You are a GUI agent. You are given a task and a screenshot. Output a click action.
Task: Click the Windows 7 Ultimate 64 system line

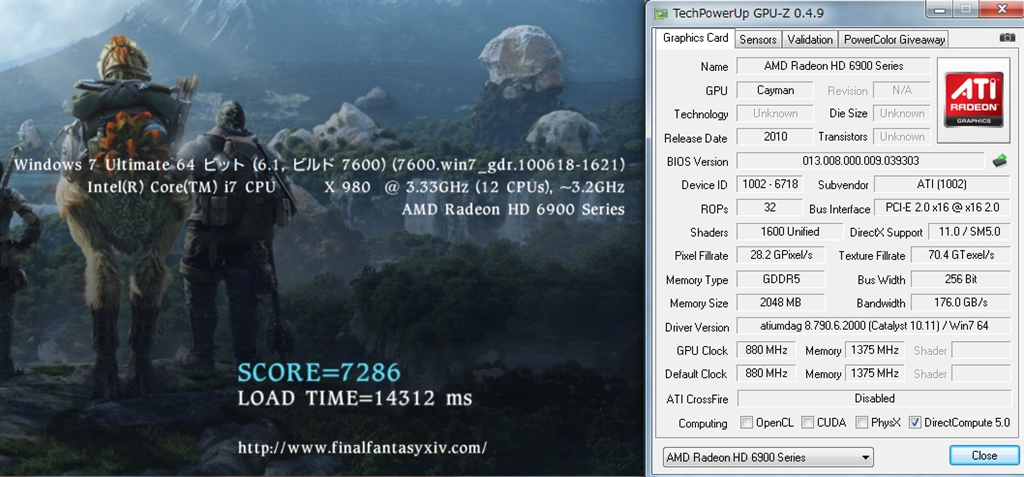point(319,164)
